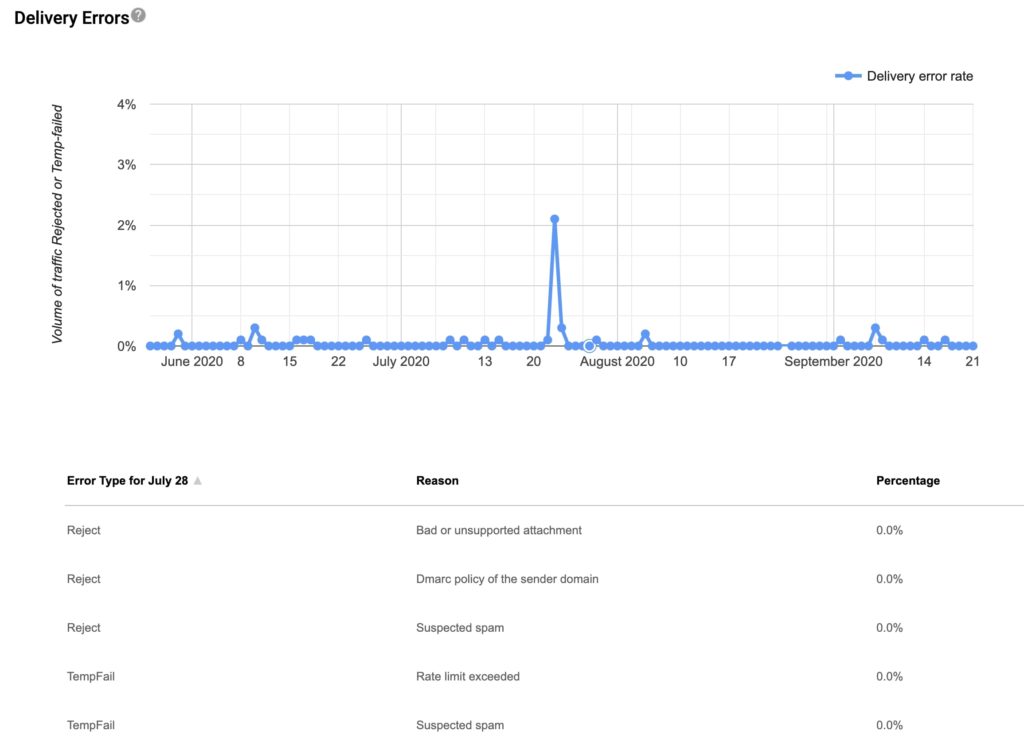This screenshot has height=754, width=1024.
Task: Click the last data point on chart
Action: 973,346
